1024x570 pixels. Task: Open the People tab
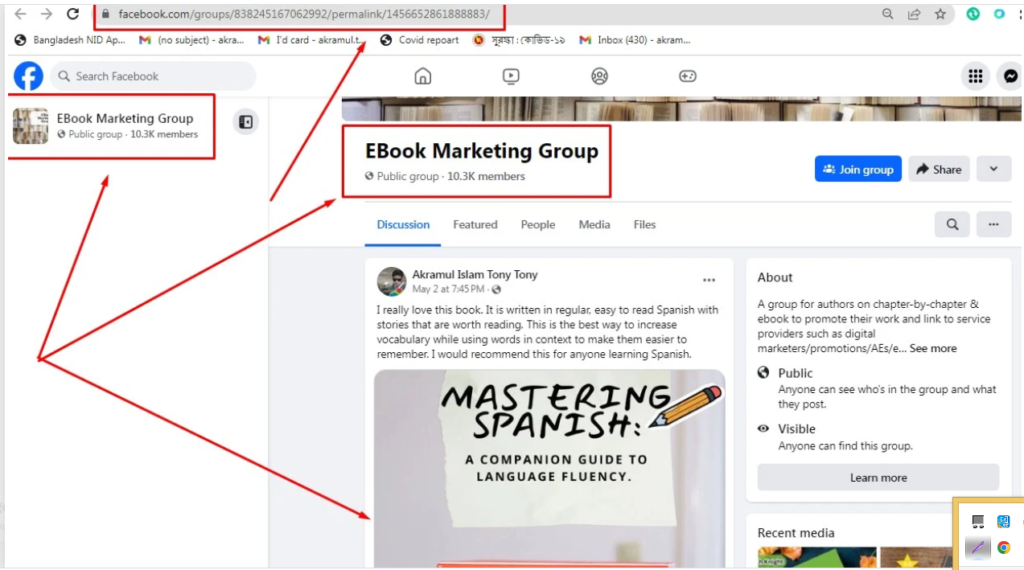537,225
